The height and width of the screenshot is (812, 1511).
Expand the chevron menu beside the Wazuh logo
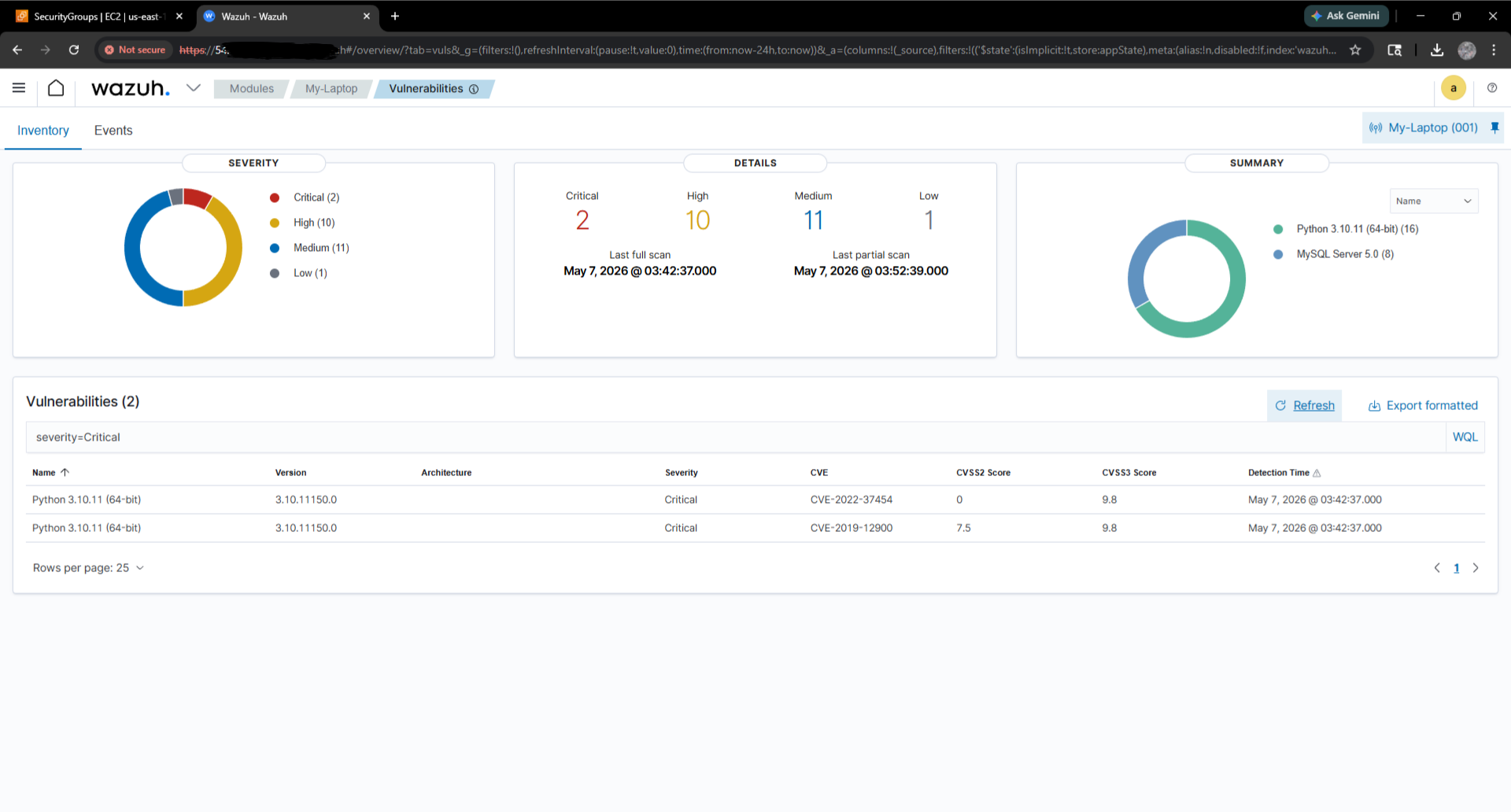click(x=194, y=88)
